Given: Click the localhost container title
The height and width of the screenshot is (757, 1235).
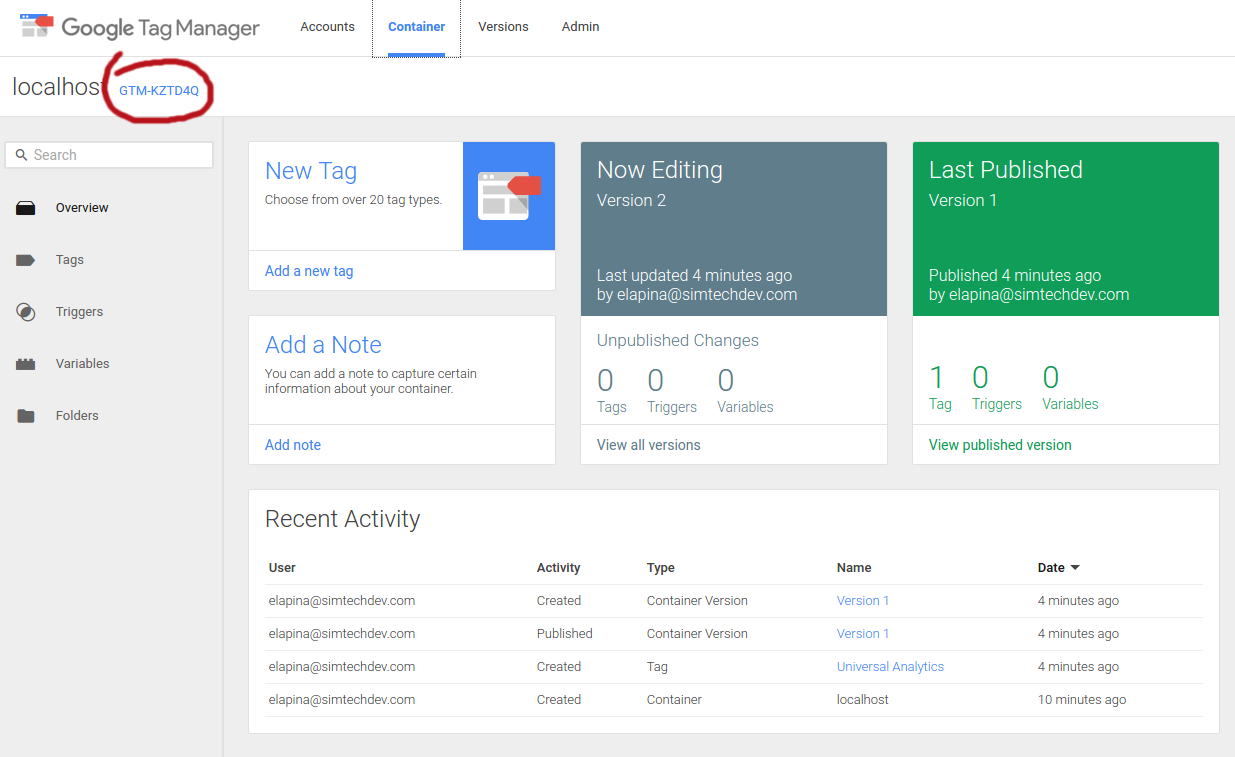Looking at the screenshot, I should pos(57,87).
